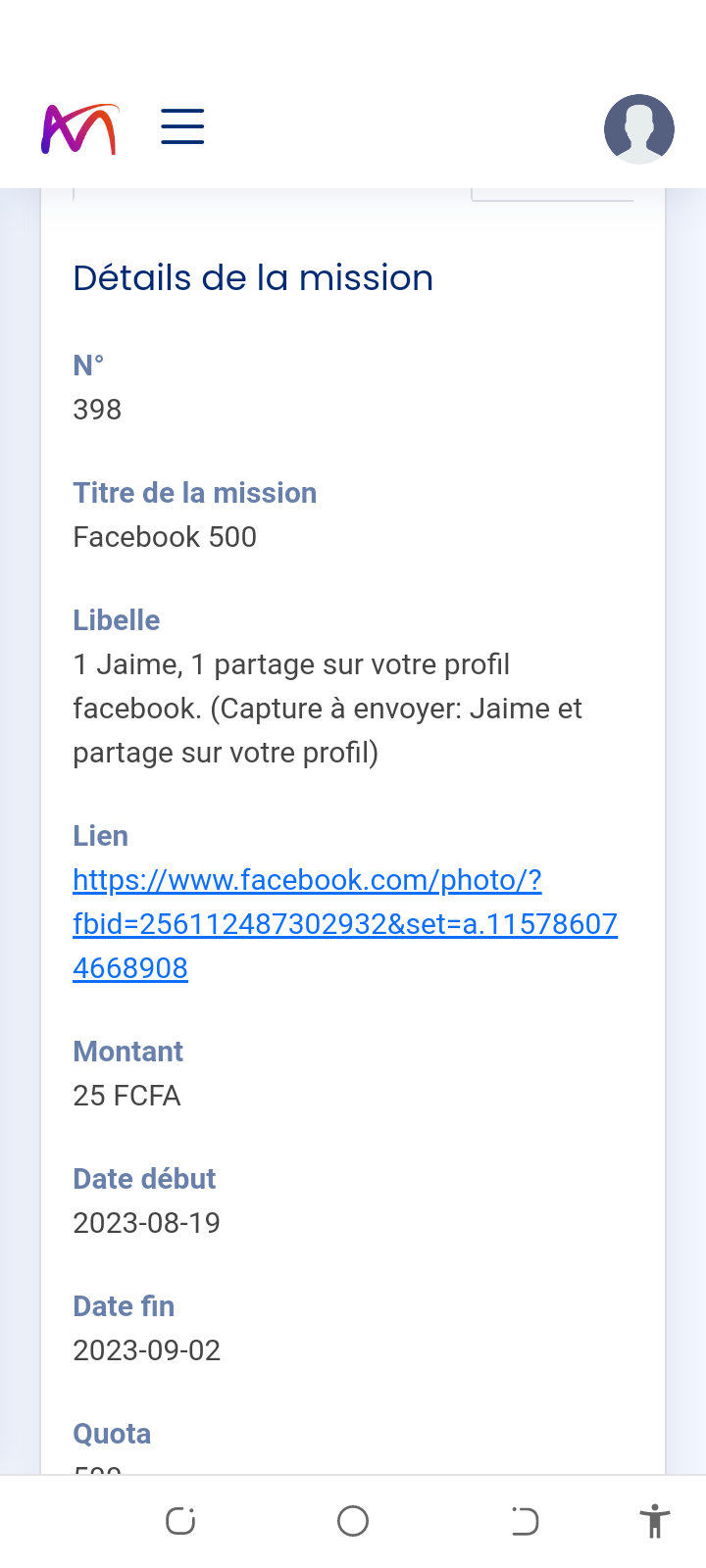Tap the mission title "Facebook 500"
706x1568 pixels.
pos(165,537)
